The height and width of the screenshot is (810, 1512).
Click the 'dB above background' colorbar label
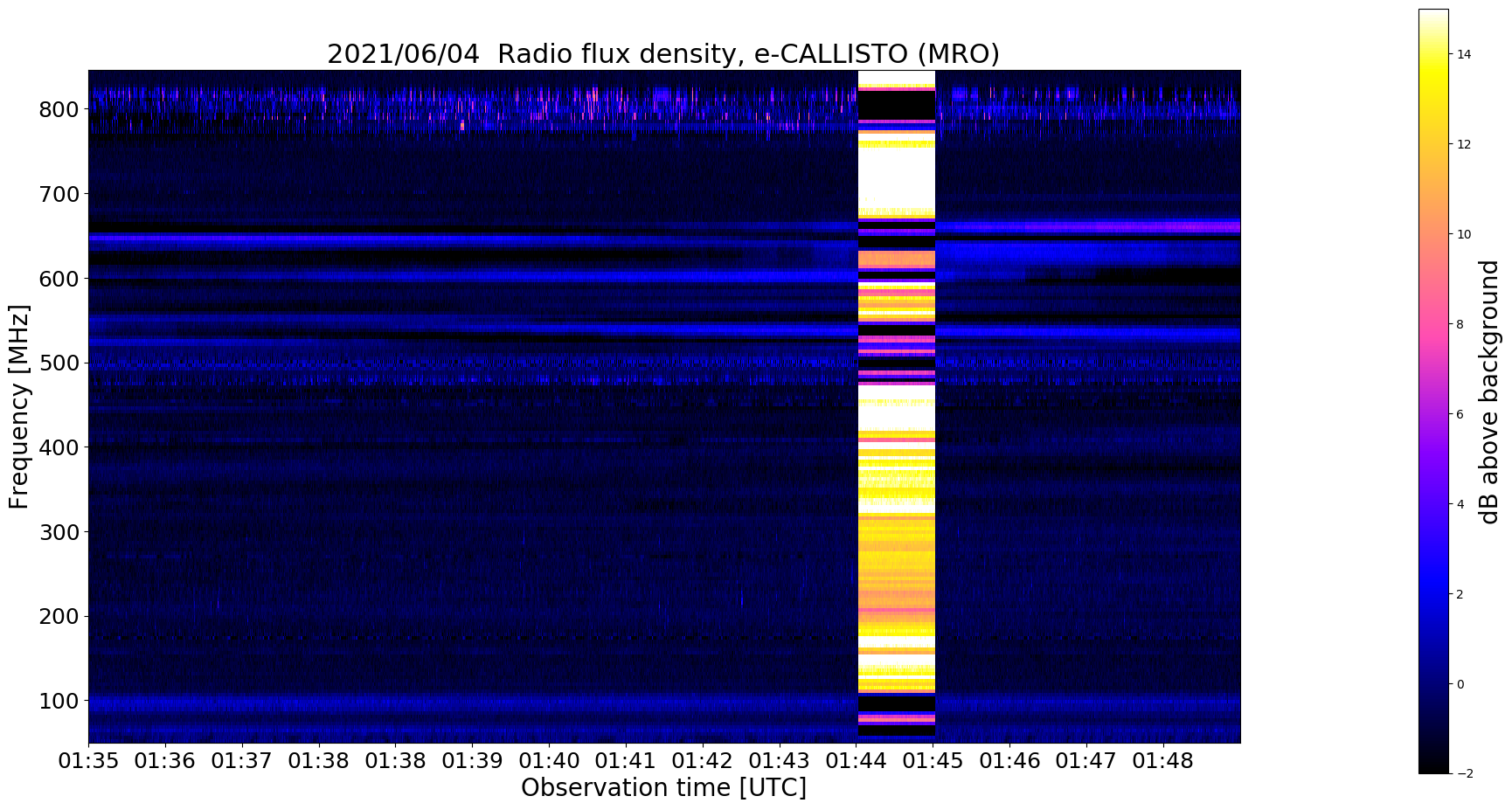pyautogui.click(x=1488, y=391)
